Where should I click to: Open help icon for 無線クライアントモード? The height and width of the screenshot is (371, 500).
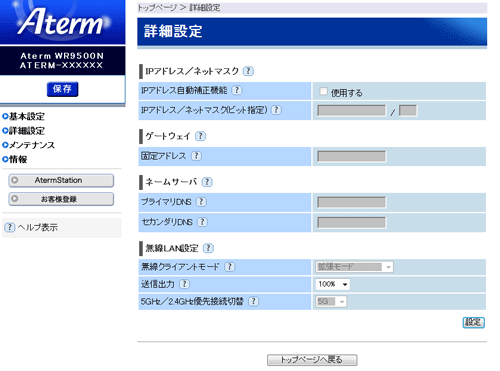230,267
